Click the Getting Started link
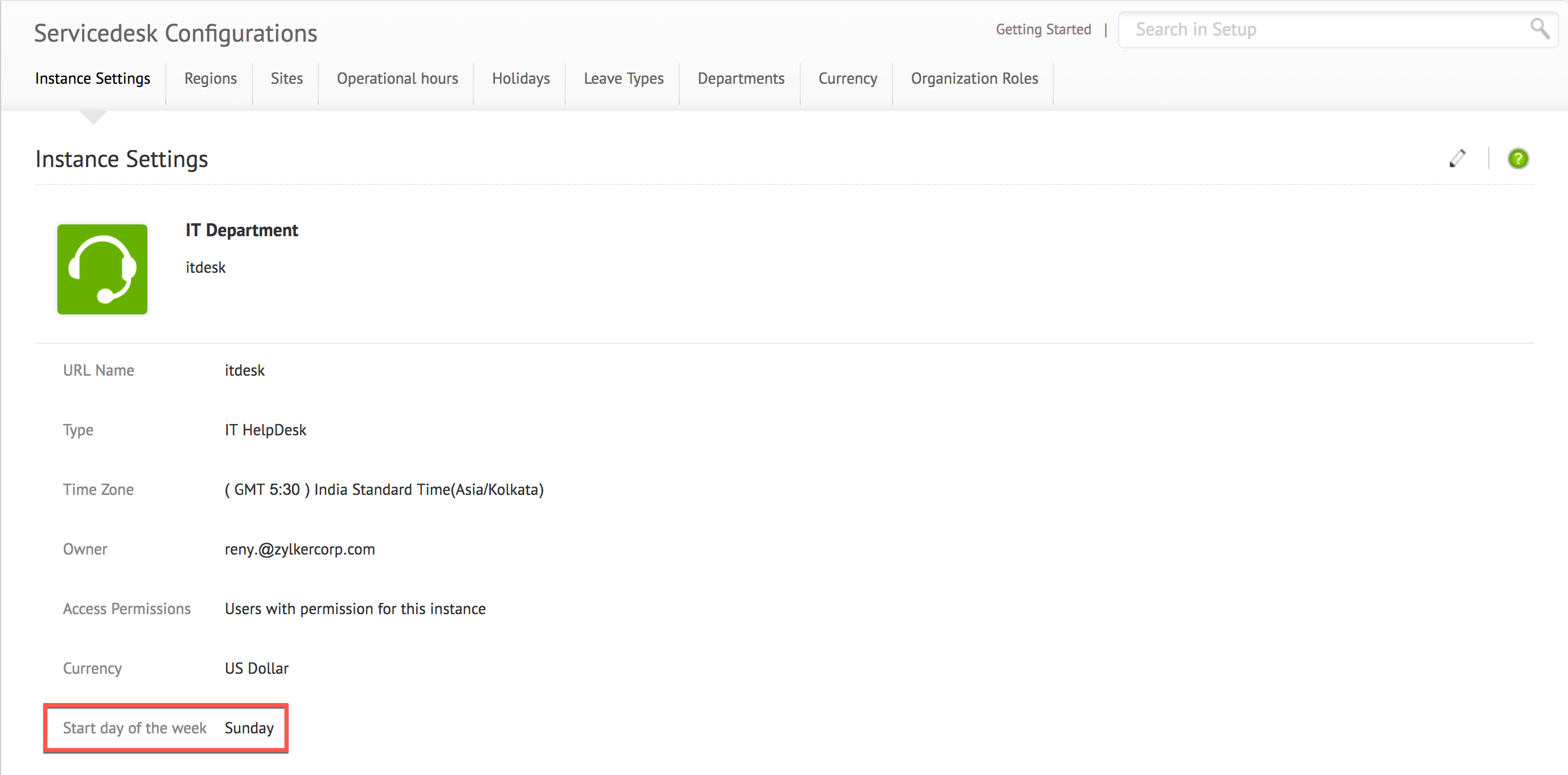This screenshot has width=1568, height=775. [1043, 29]
